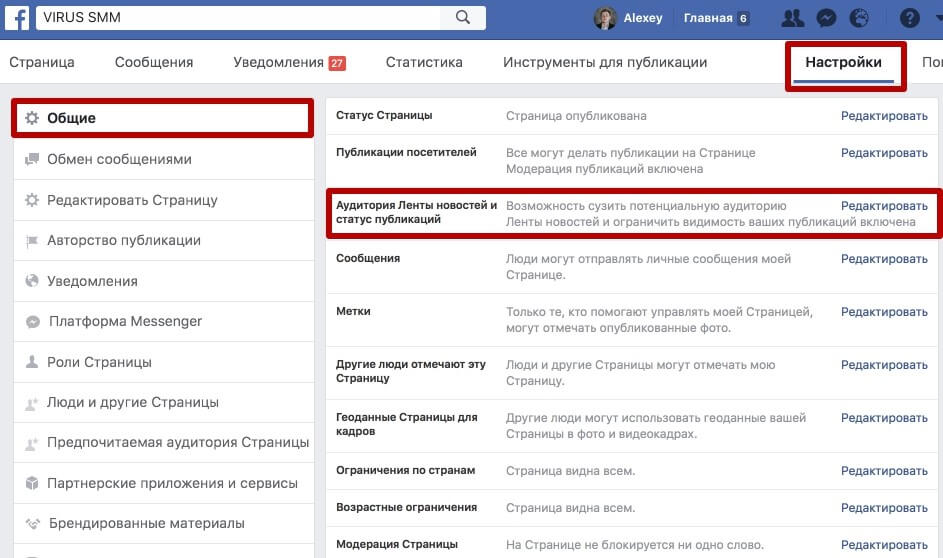The width and height of the screenshot is (943, 558).
Task: Click the search magnifier button
Action: pyautogui.click(x=462, y=17)
